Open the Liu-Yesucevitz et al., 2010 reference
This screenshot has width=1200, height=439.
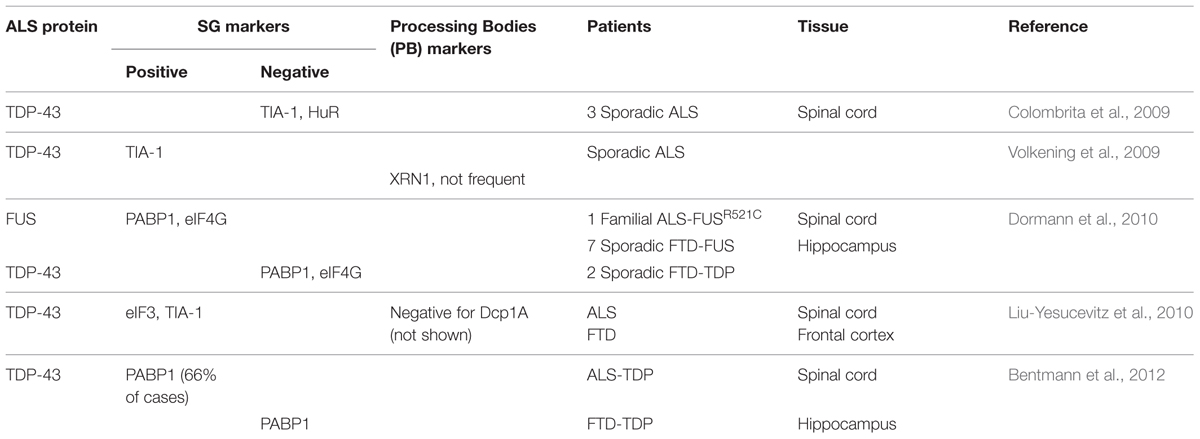point(1101,313)
